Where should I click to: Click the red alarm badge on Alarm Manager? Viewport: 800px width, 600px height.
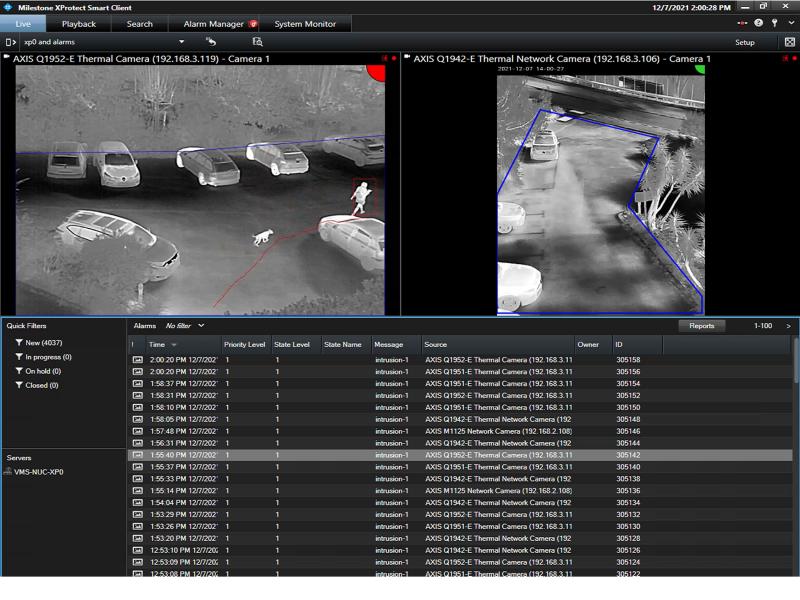[253, 23]
